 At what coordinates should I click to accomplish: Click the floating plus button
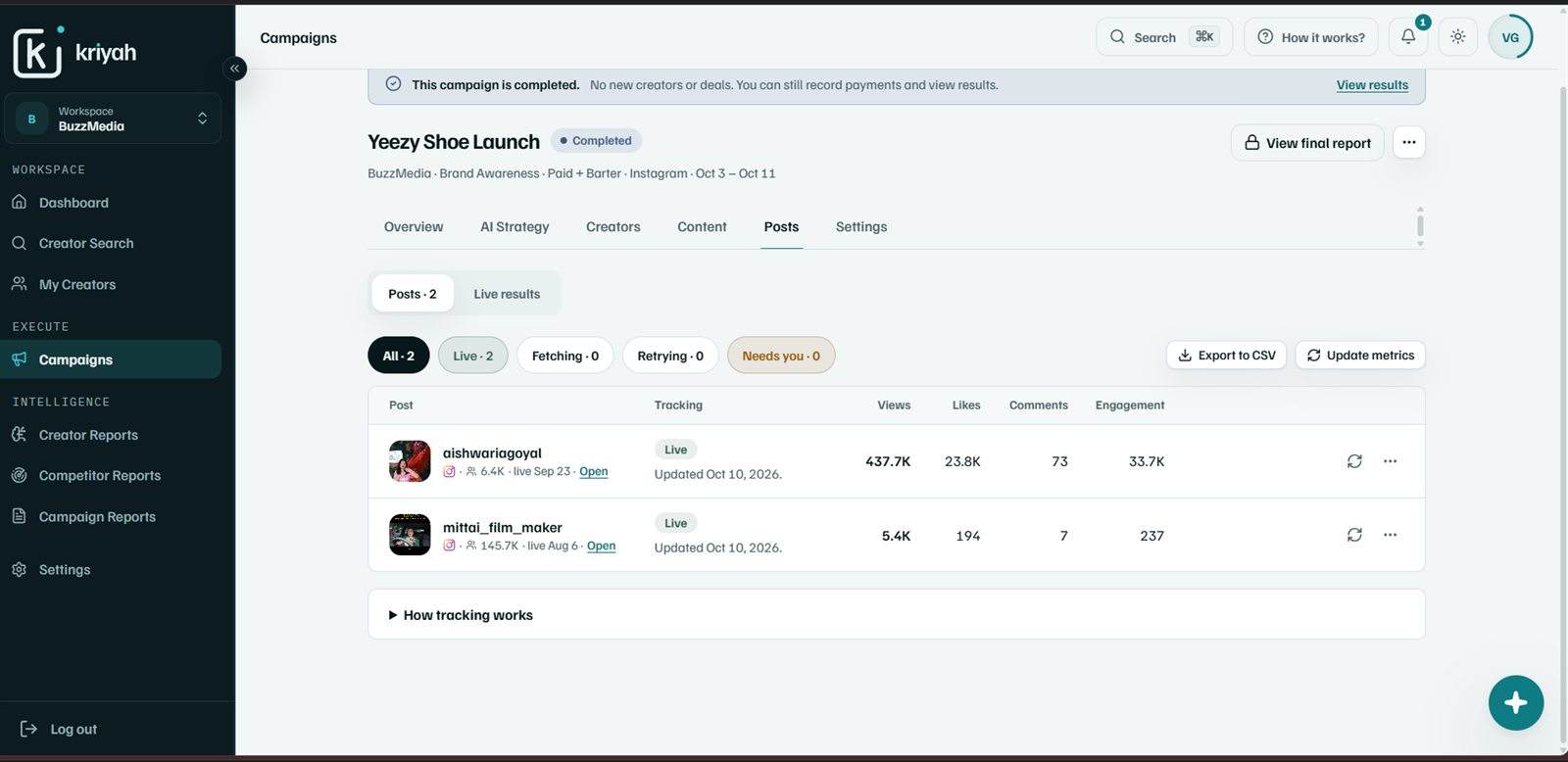click(1515, 702)
